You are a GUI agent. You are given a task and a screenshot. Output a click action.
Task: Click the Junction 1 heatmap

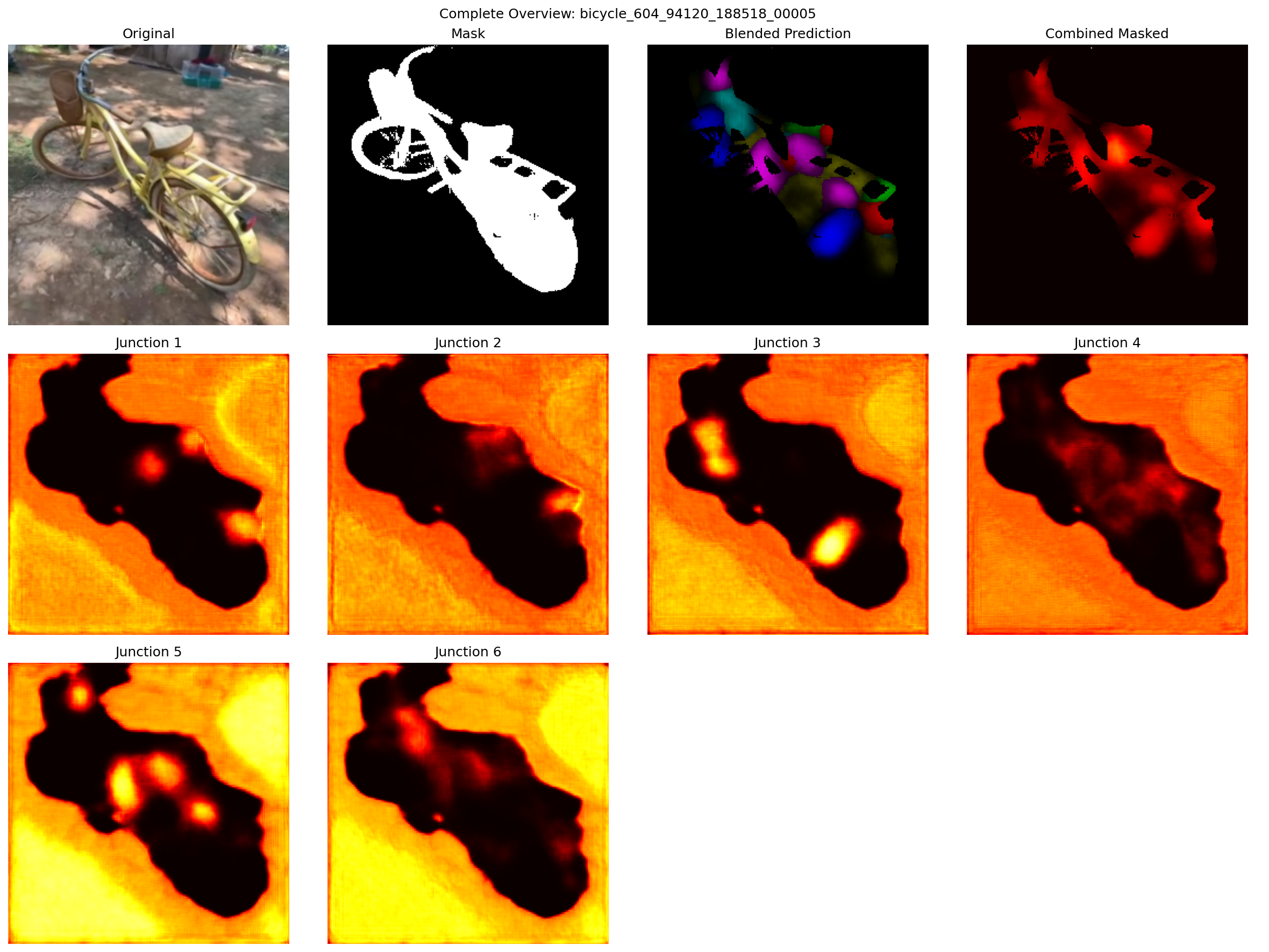[x=148, y=495]
